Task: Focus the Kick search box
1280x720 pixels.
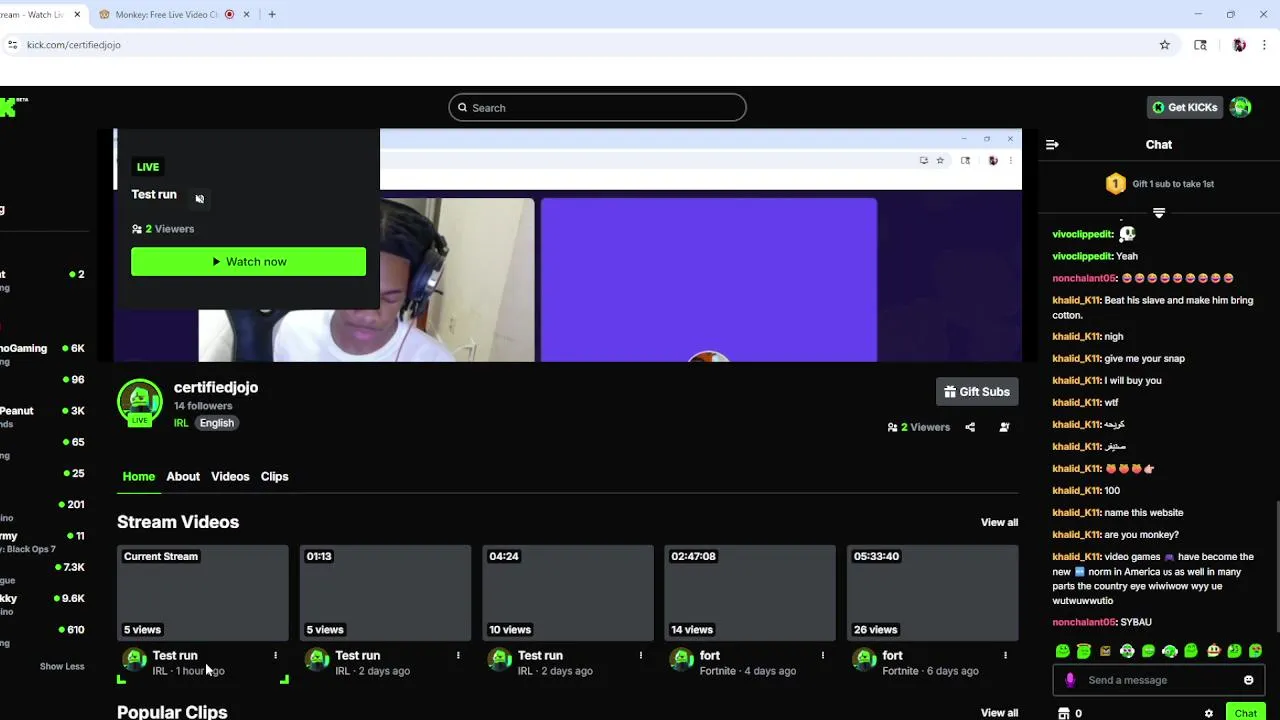Action: 597,107
